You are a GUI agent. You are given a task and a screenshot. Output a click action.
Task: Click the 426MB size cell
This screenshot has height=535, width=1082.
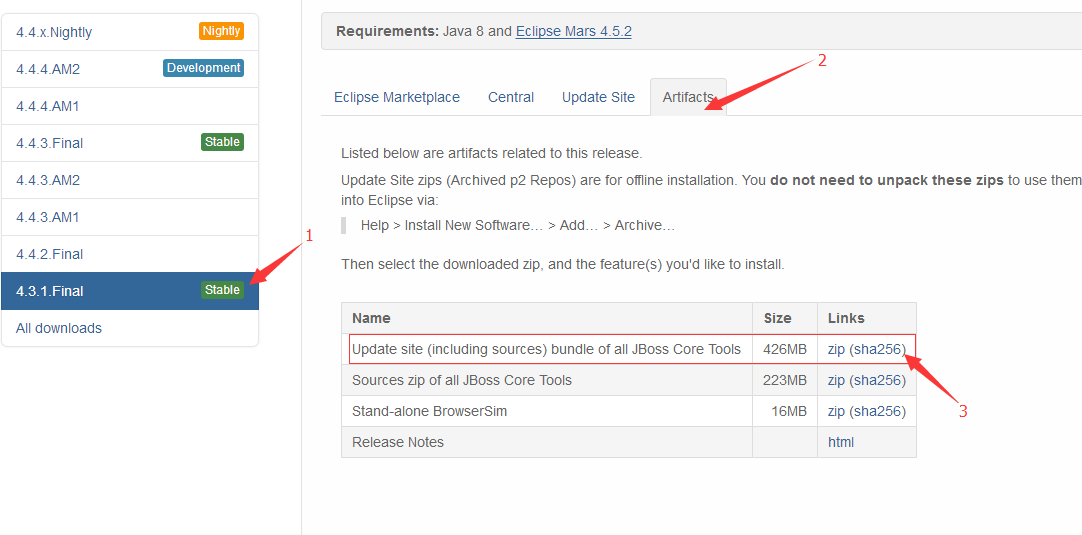coord(785,349)
